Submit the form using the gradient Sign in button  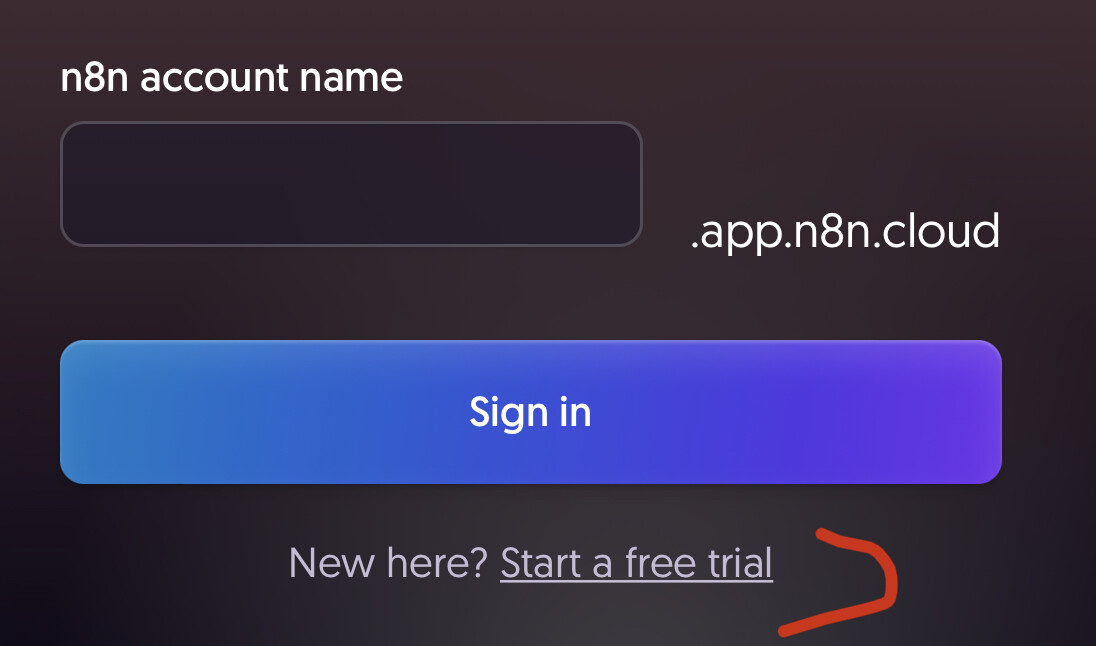(x=531, y=412)
